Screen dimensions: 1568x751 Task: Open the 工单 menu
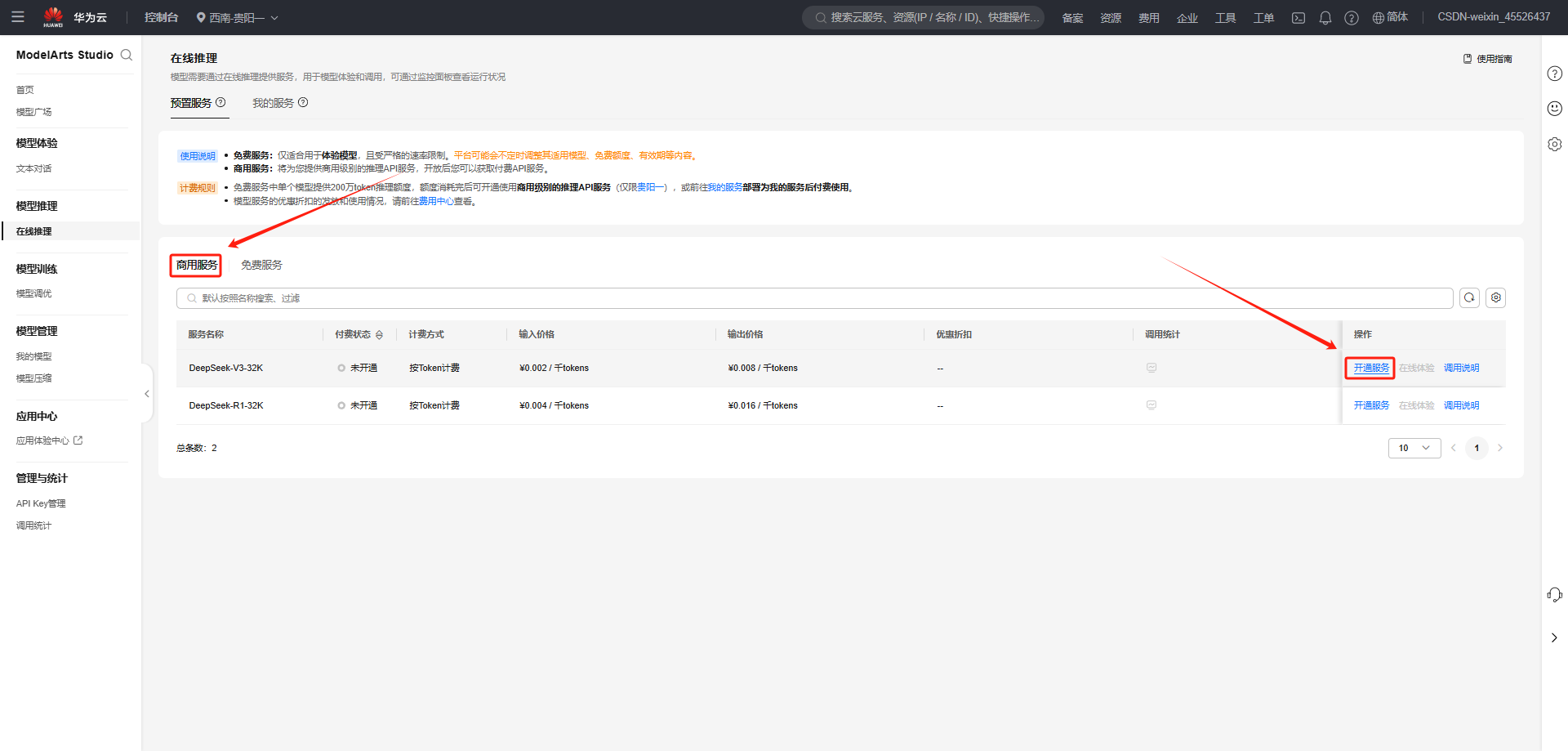point(1263,18)
